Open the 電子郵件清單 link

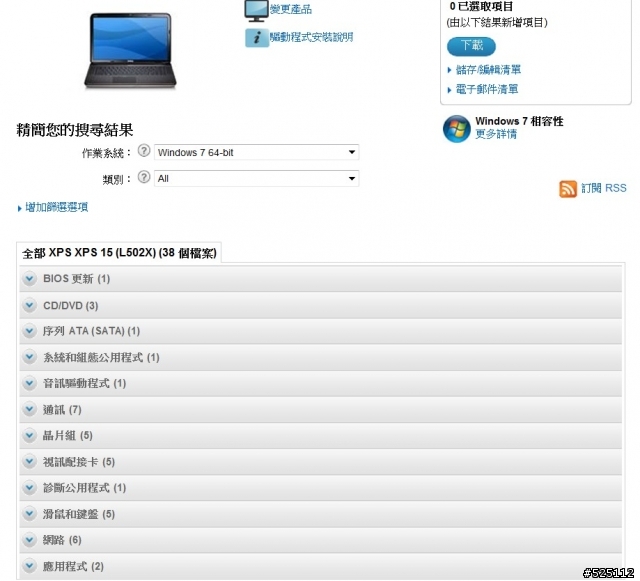pyautogui.click(x=487, y=89)
